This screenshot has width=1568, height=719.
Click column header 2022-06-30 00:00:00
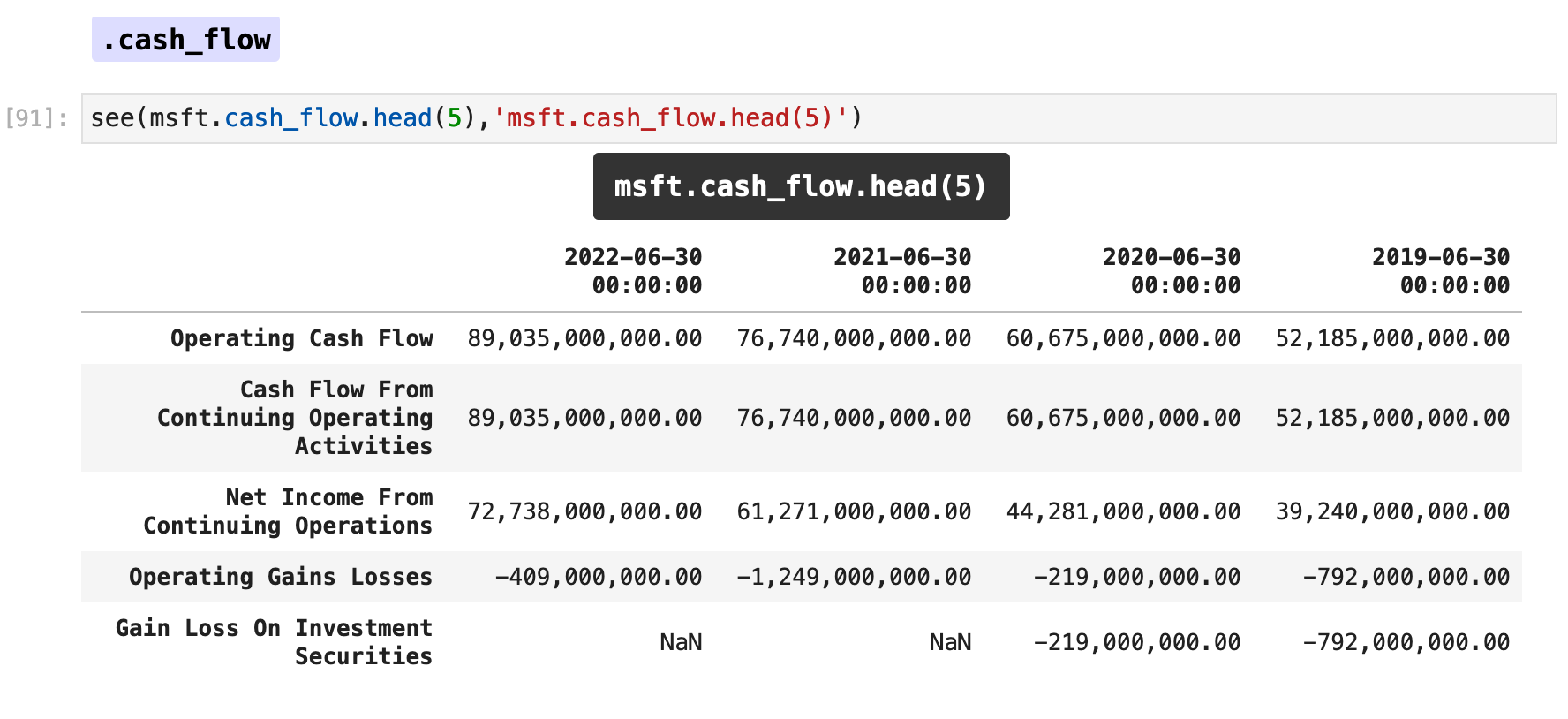point(633,271)
